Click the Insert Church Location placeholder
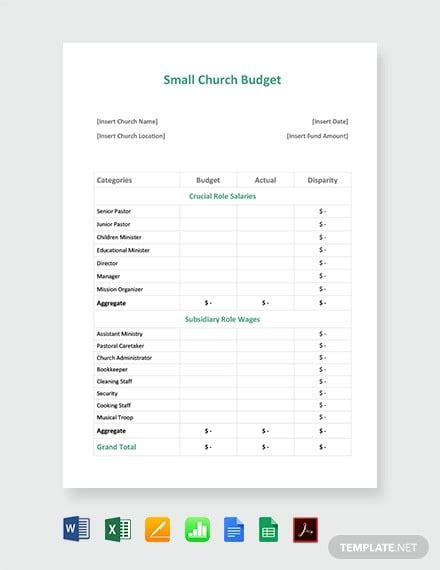The height and width of the screenshot is (570, 440). pyautogui.click(x=131, y=136)
